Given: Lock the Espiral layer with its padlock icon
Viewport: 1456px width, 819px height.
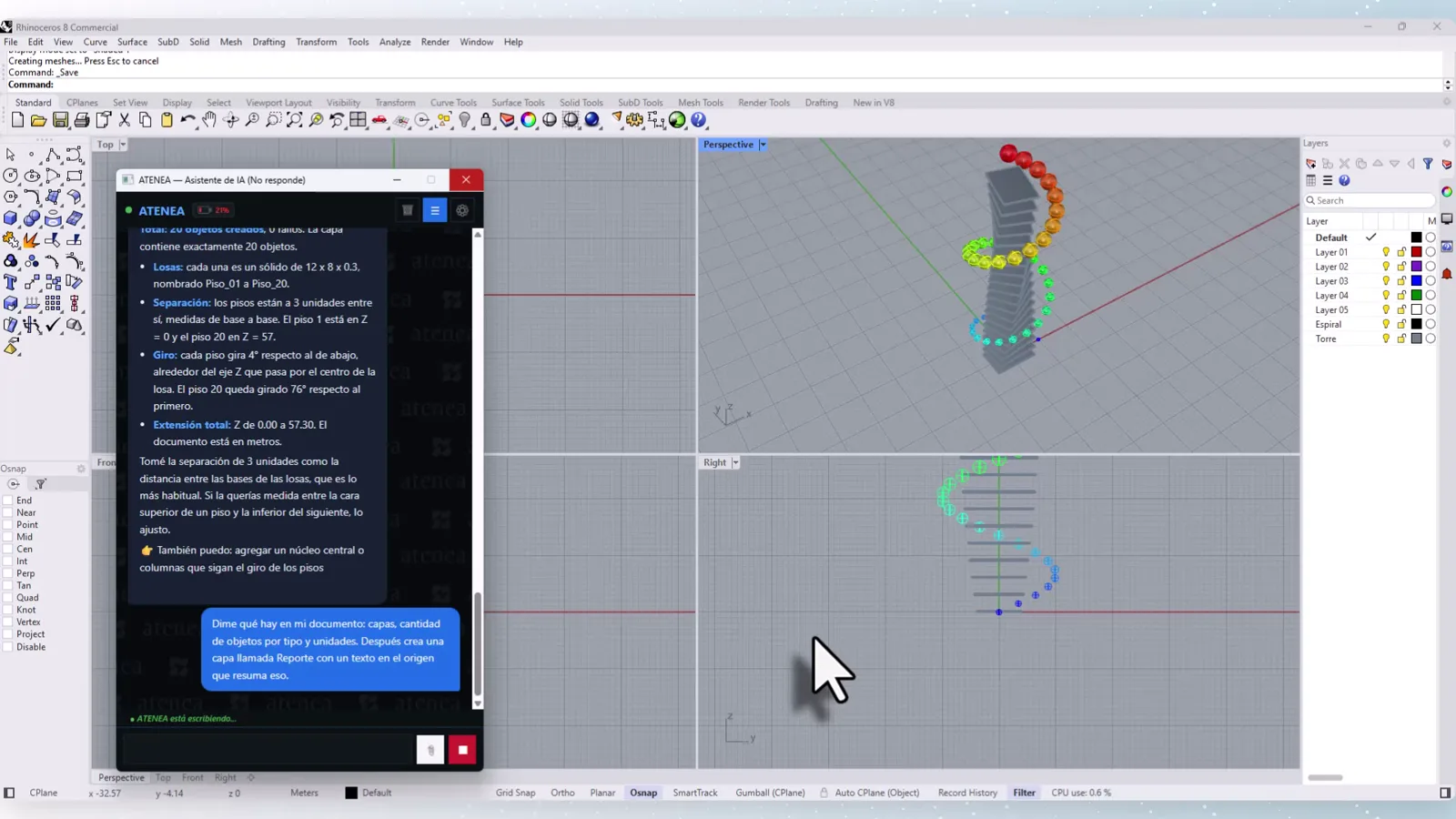Looking at the screenshot, I should [1401, 324].
